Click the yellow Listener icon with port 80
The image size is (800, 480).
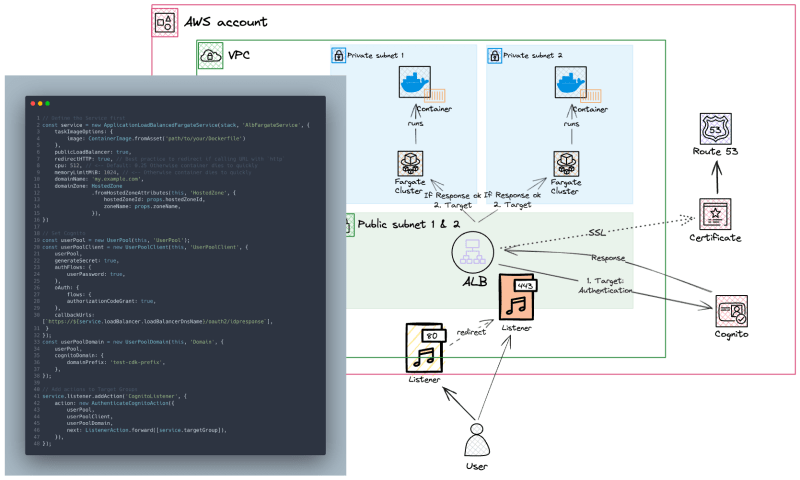click(x=425, y=347)
